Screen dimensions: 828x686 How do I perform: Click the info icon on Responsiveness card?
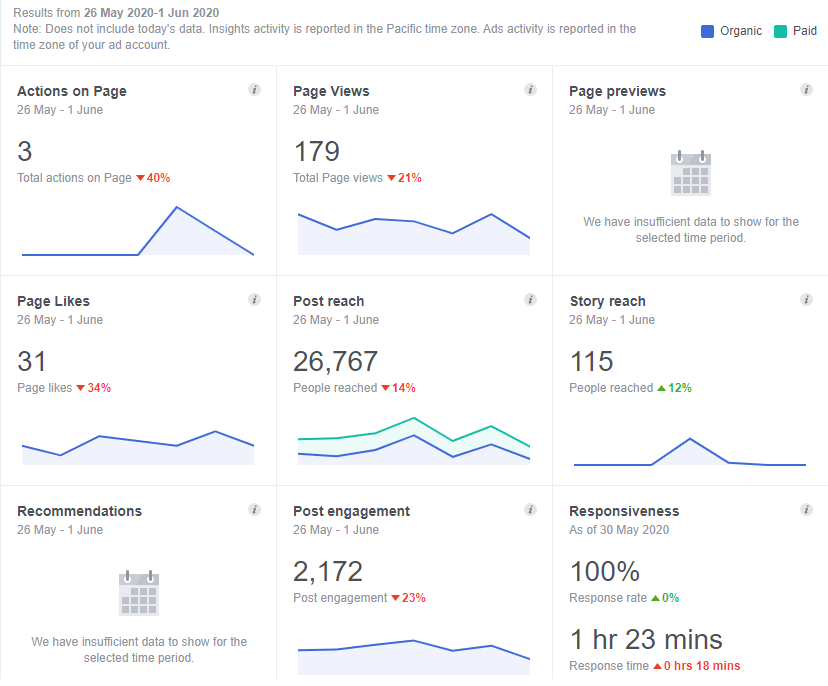(806, 509)
